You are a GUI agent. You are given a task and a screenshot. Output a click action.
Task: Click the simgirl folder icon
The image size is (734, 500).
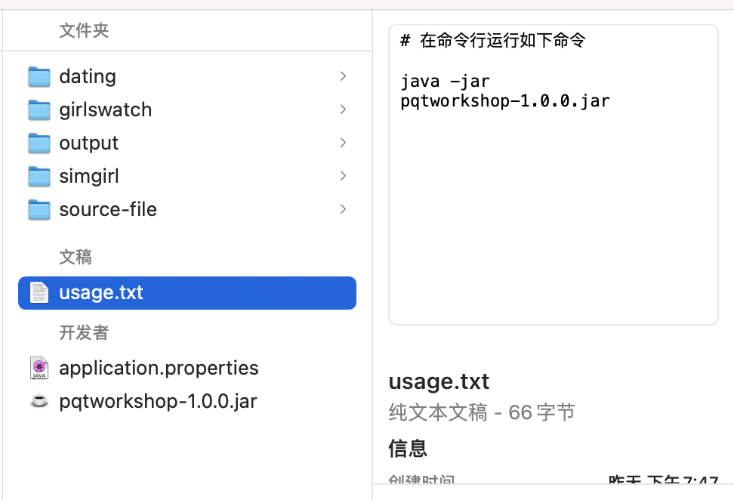[x=39, y=176]
